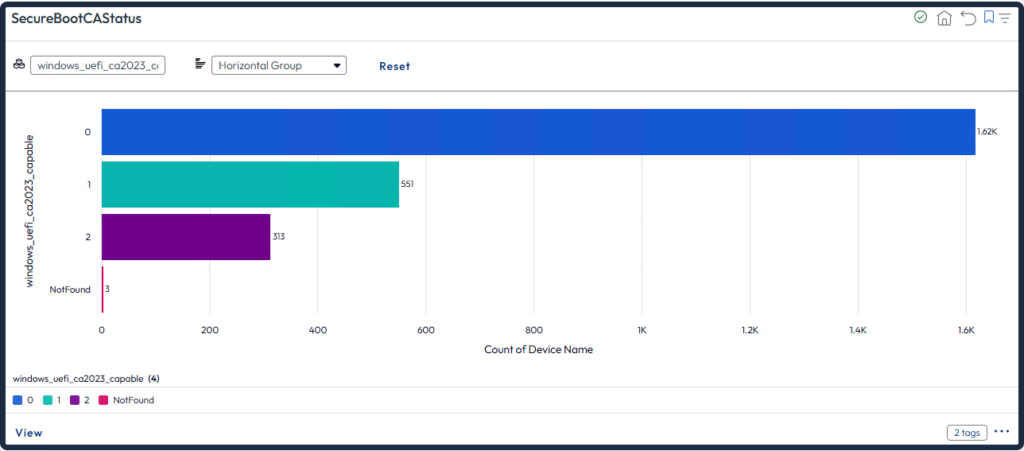Click the bar chart type icon
Viewport: 1024px width, 451px height.
[x=200, y=65]
